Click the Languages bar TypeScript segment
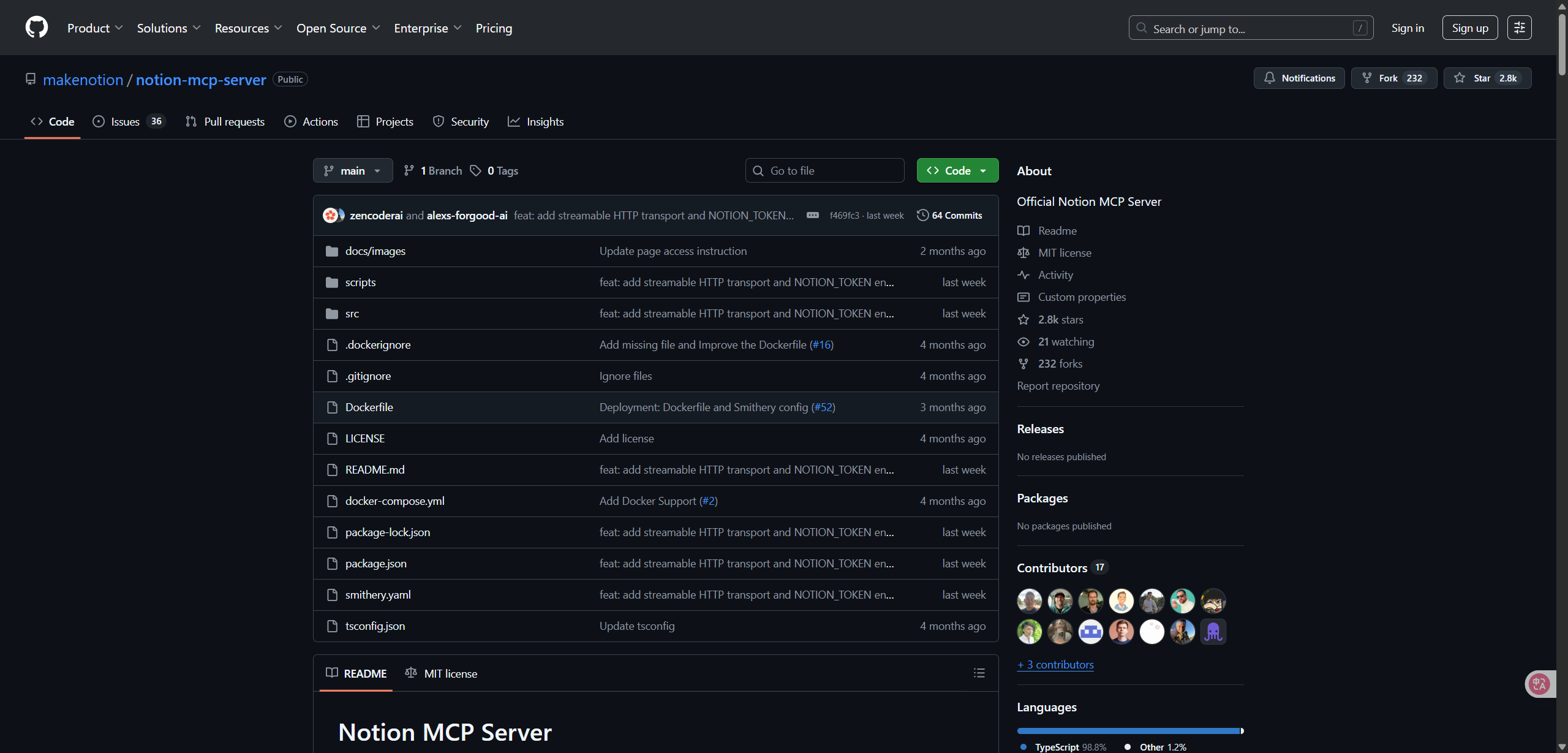The image size is (1568, 753). (x=1128, y=730)
